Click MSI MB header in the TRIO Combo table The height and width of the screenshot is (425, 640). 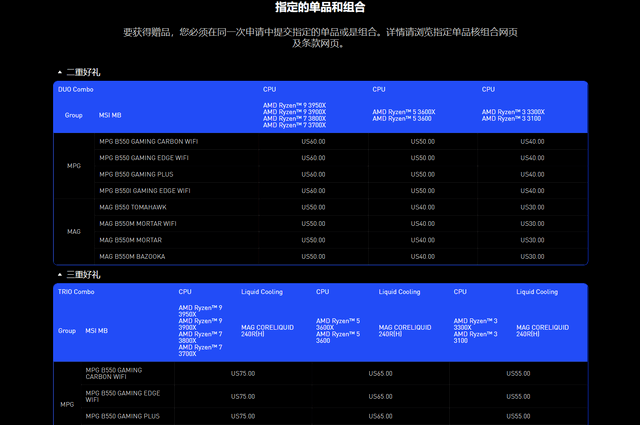[96, 331]
